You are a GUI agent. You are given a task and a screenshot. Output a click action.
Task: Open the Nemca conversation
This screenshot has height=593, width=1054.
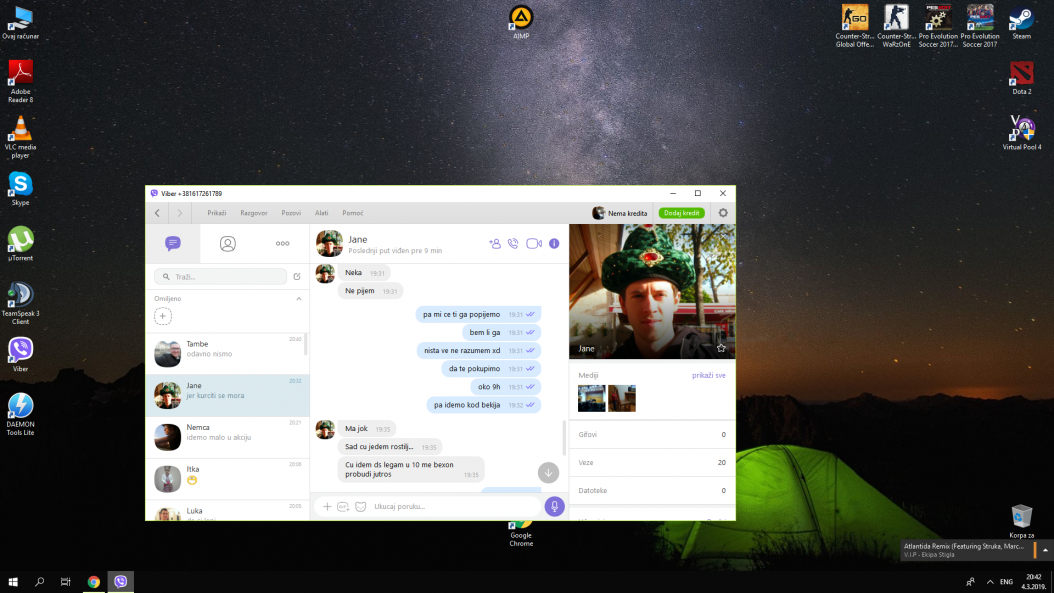(x=227, y=436)
